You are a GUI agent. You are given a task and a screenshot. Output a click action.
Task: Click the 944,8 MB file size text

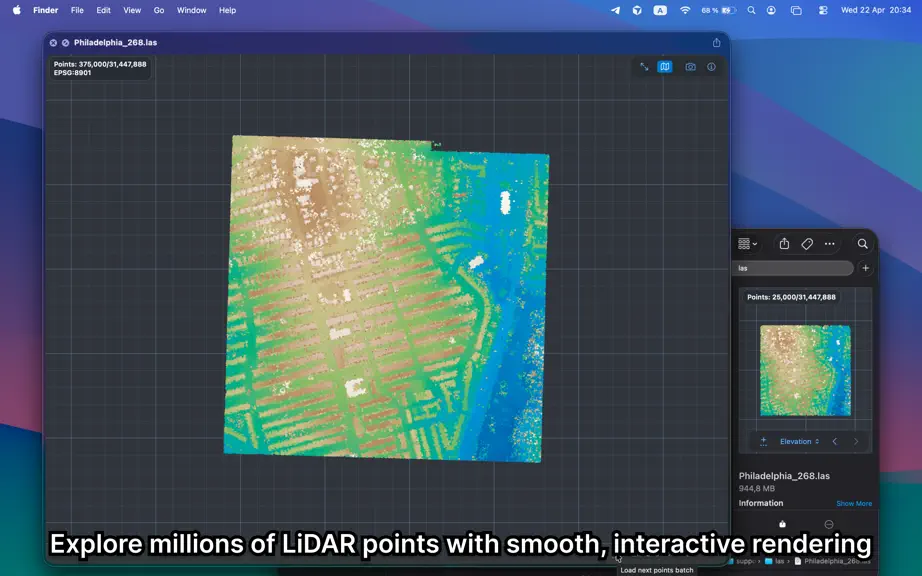(757, 488)
